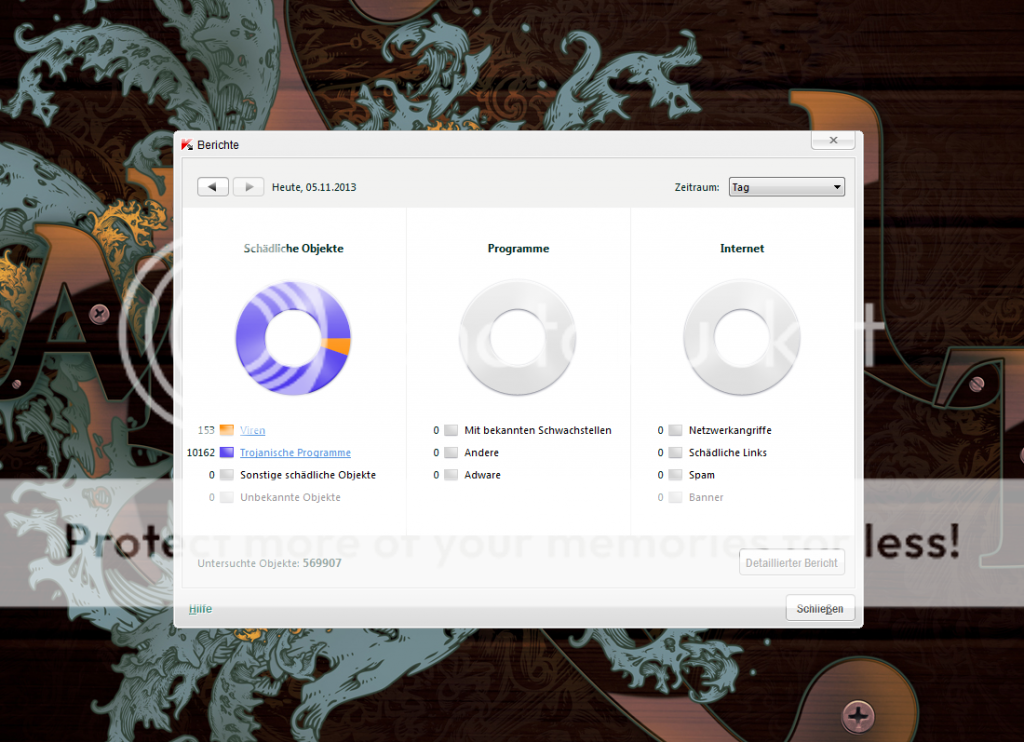The width and height of the screenshot is (1024, 742).
Task: Click the Internet donut chart
Action: (741, 337)
